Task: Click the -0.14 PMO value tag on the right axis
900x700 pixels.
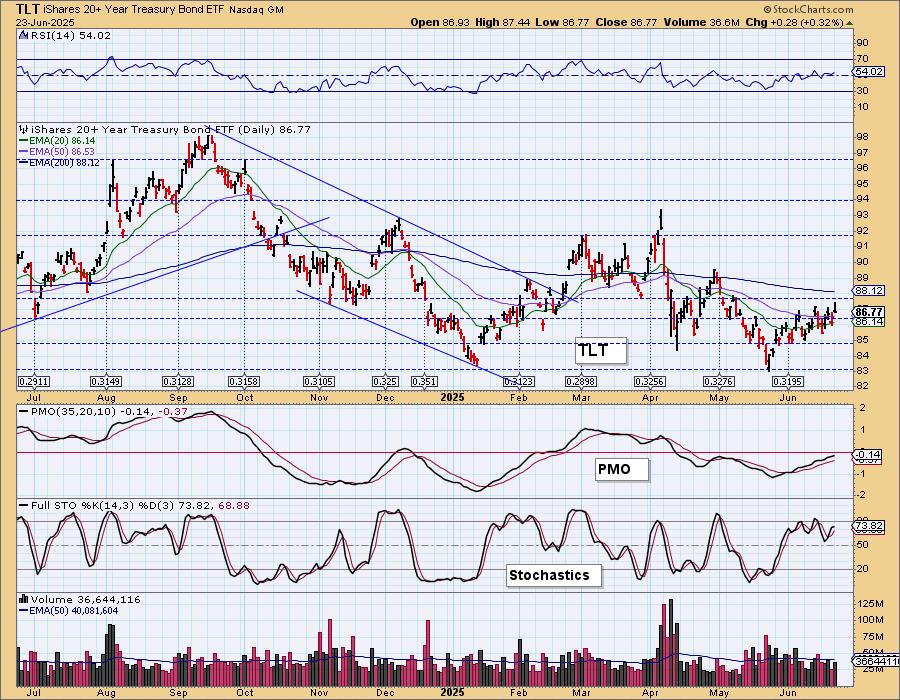Action: (x=867, y=454)
